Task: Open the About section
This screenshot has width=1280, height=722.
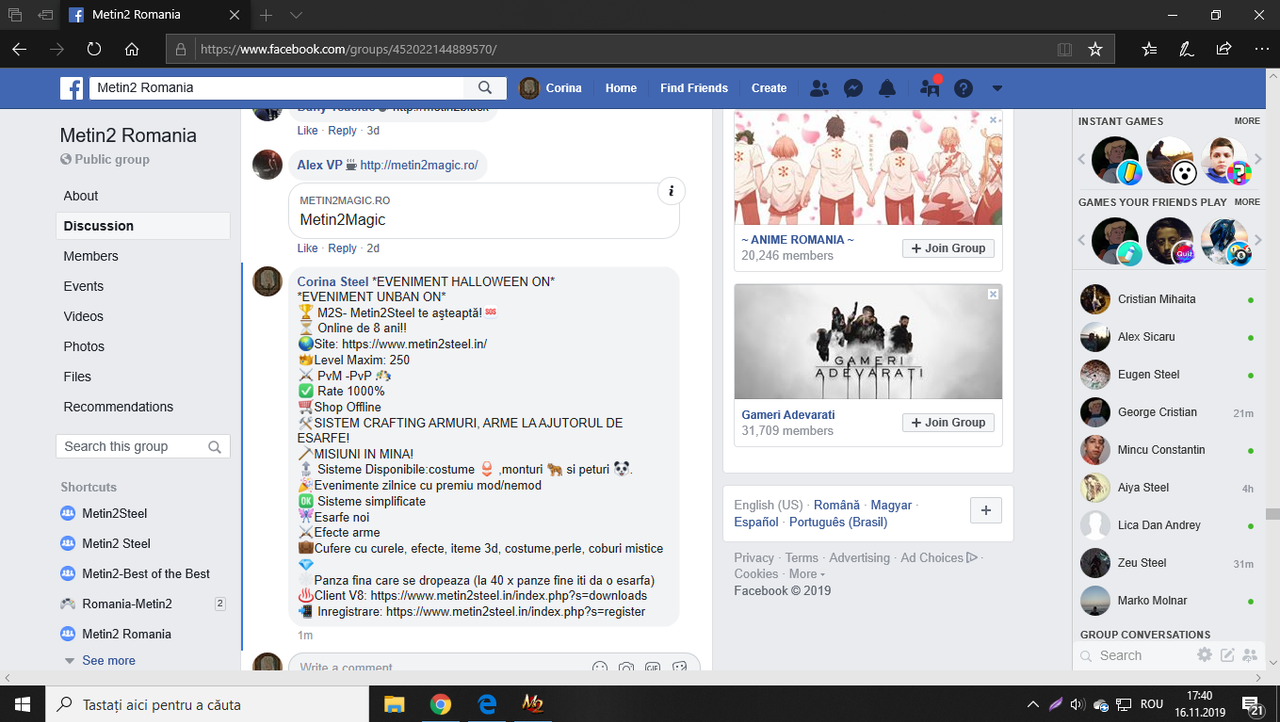Action: [81, 196]
